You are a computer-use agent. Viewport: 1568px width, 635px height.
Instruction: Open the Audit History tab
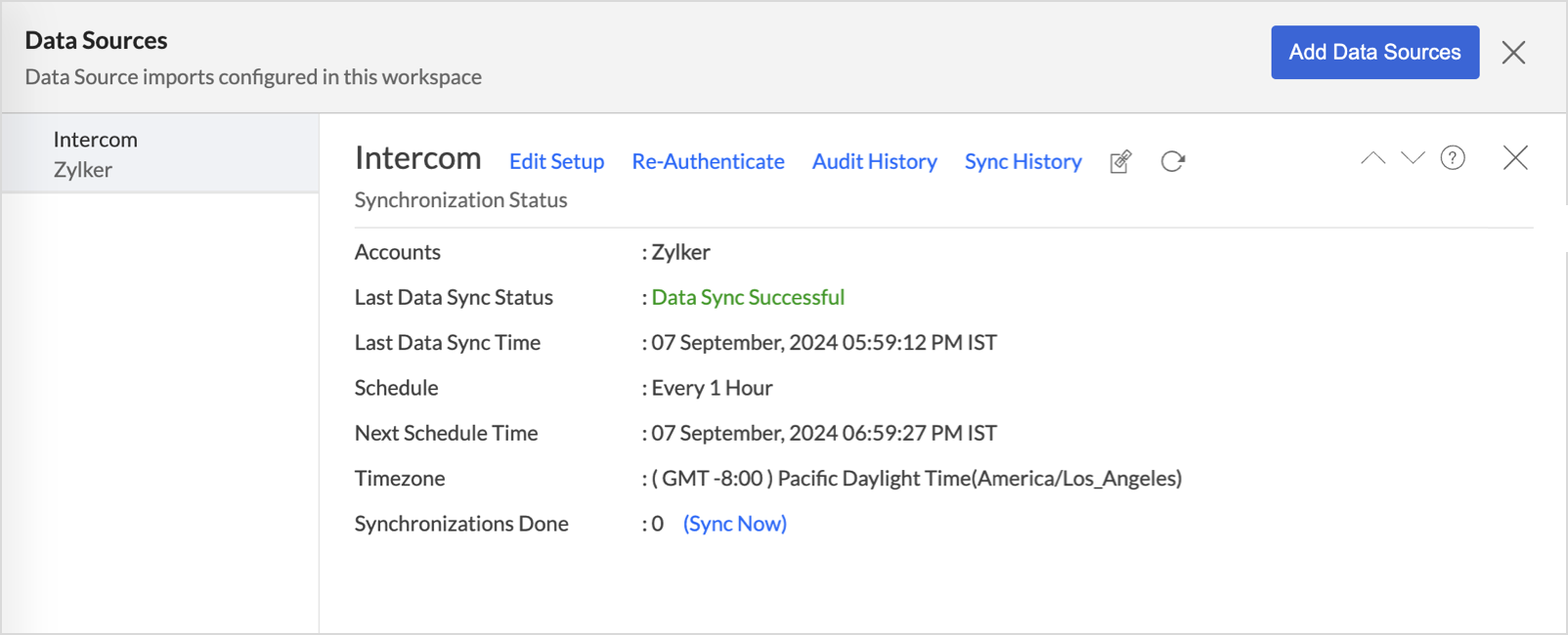pyautogui.click(x=874, y=161)
